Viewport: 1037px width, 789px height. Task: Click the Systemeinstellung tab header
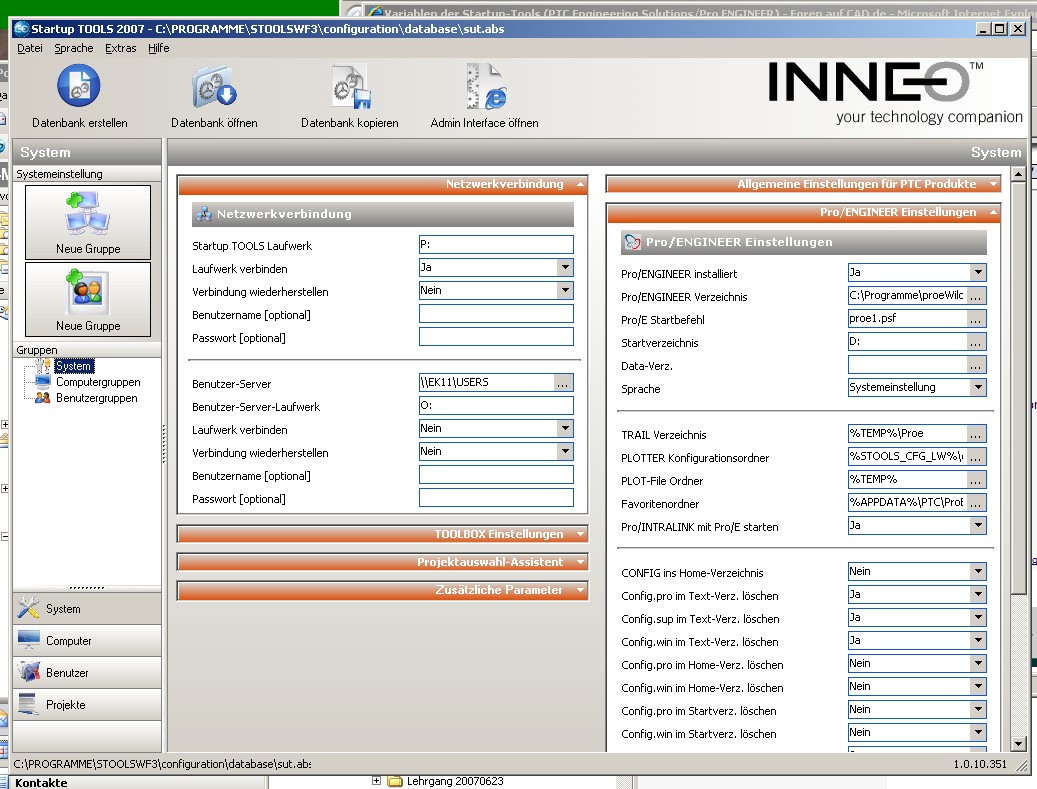(87, 174)
